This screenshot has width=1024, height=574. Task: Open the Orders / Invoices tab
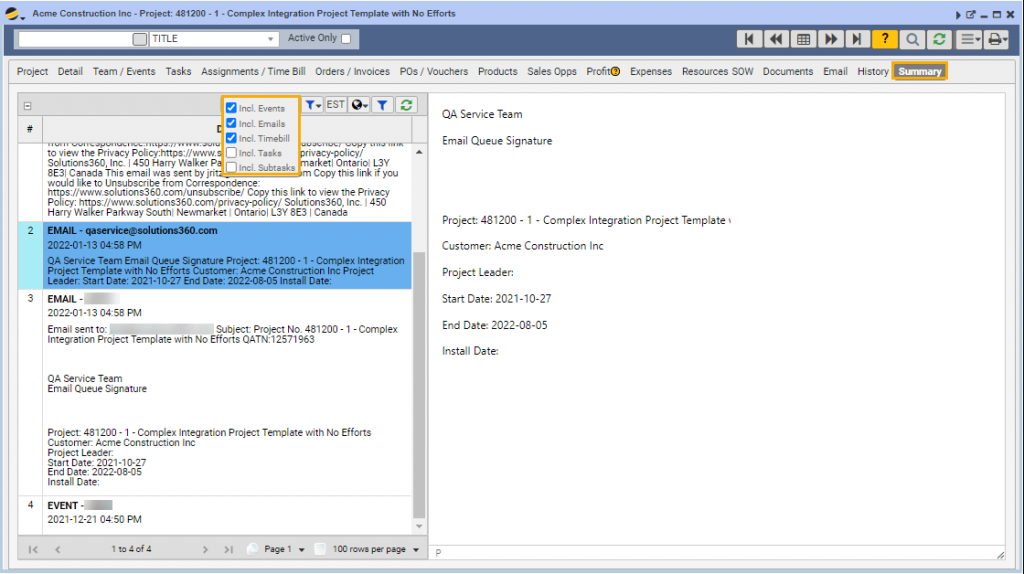352,72
